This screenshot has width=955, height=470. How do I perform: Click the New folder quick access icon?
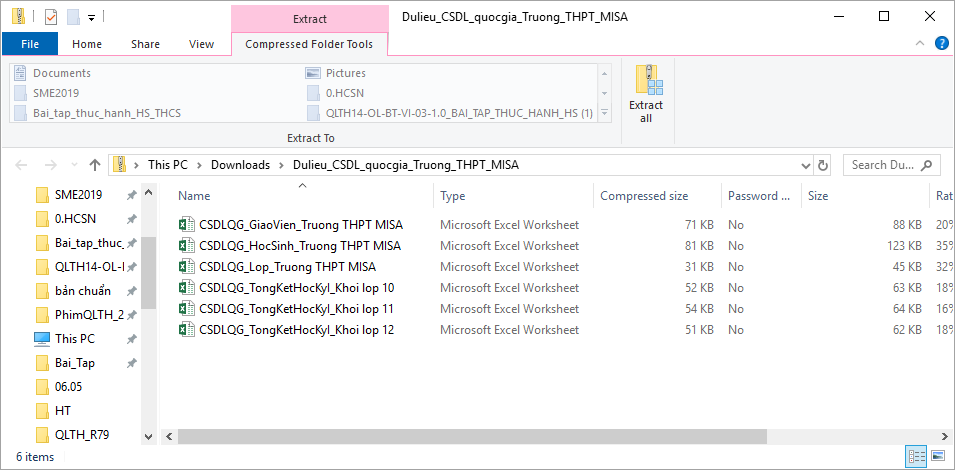[74, 17]
